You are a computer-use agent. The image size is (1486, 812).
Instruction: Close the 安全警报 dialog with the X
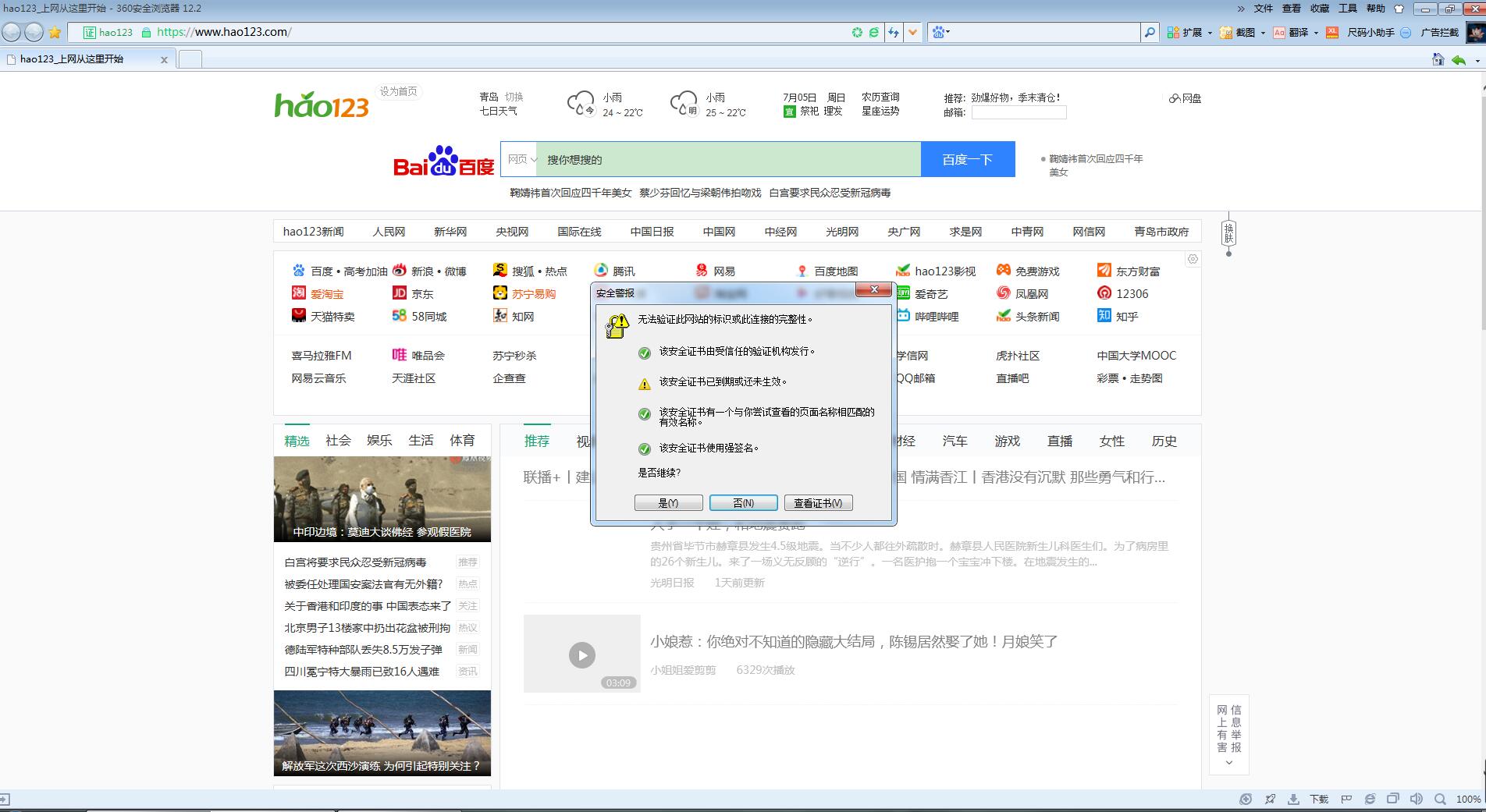(874, 289)
